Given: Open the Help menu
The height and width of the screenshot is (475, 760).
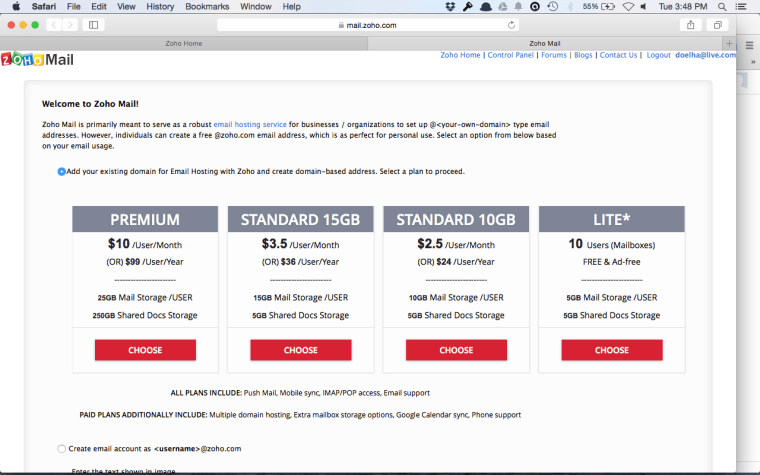Looking at the screenshot, I should 291,6.
